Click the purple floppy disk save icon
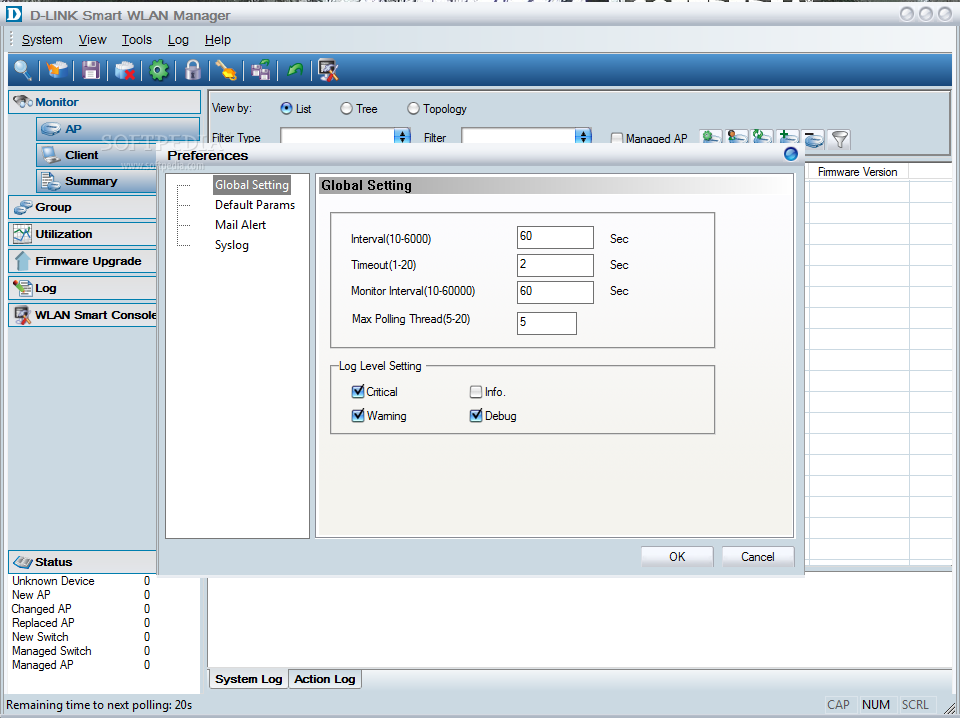The image size is (960, 718). 91,70
